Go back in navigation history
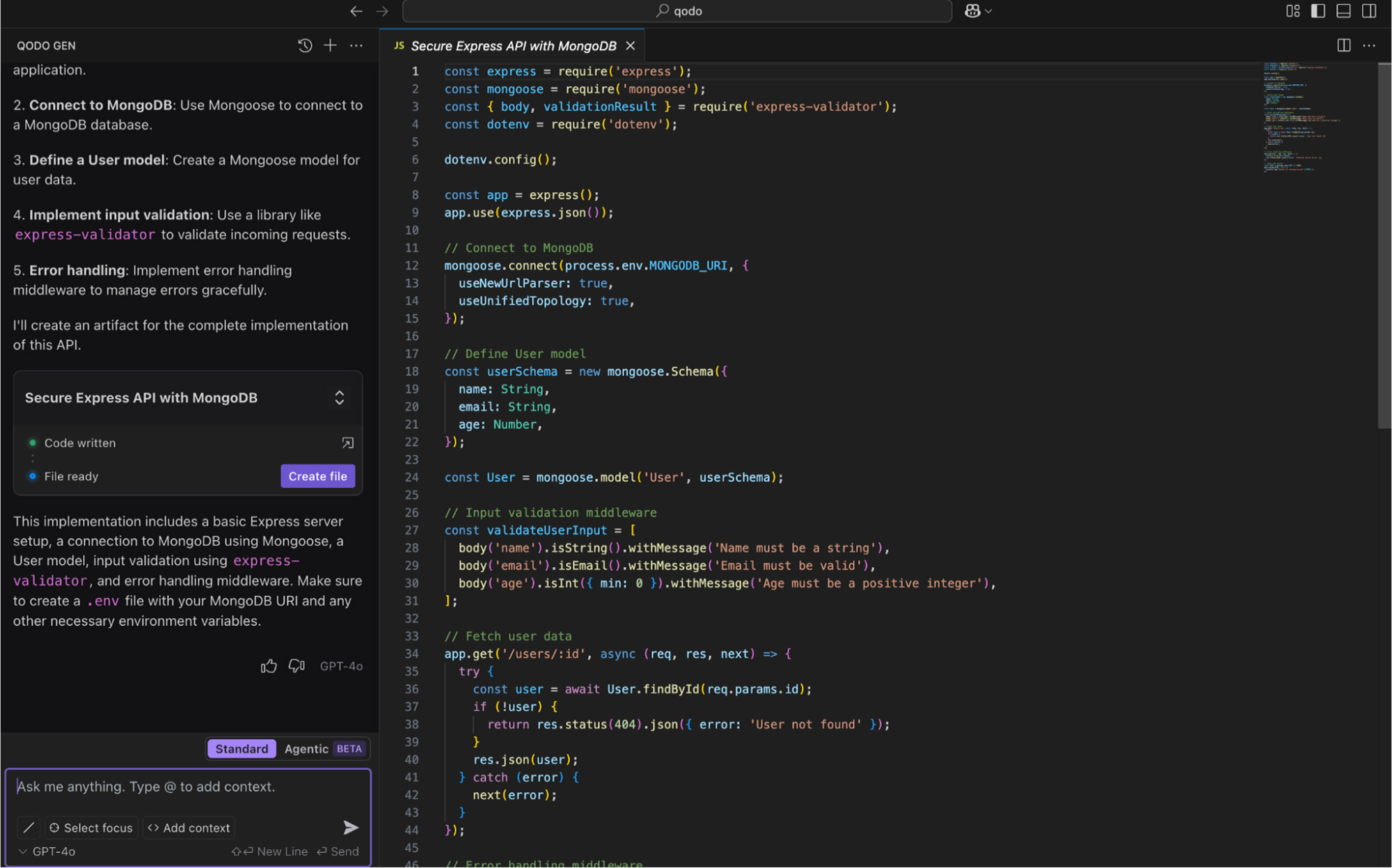The image size is (1392, 868). (x=356, y=11)
